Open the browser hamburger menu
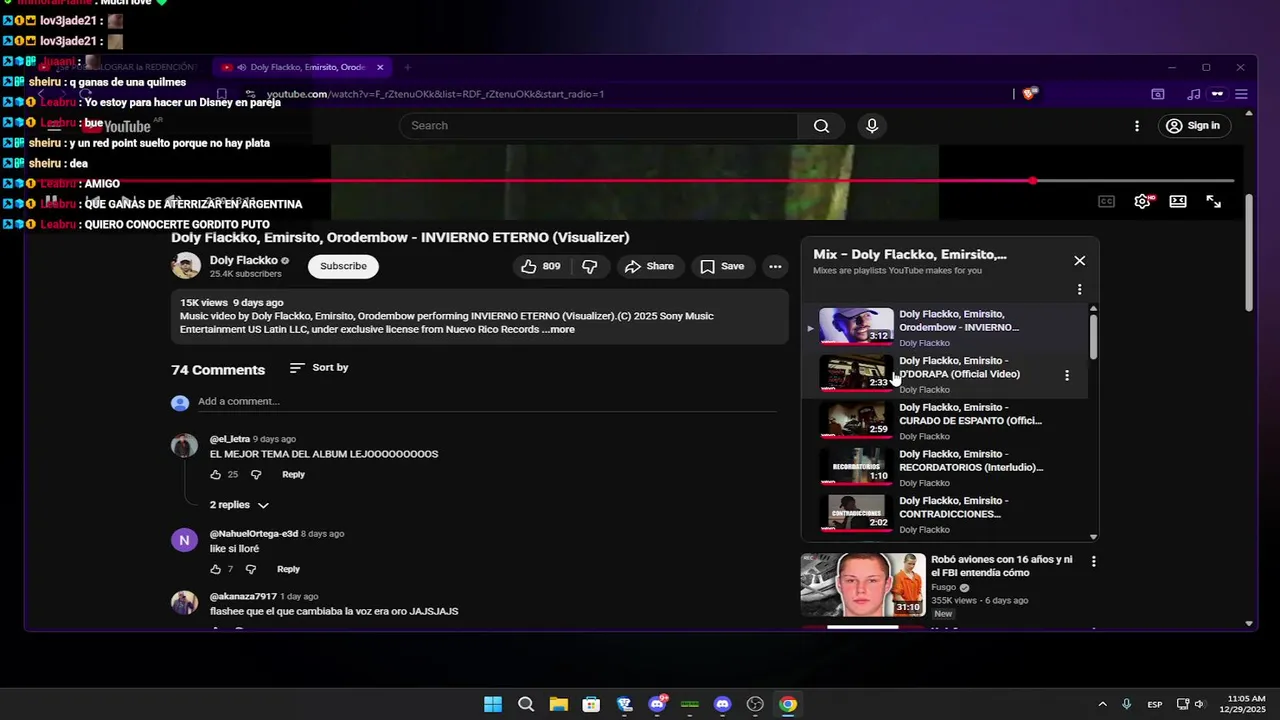The height and width of the screenshot is (720, 1280). pyautogui.click(x=1241, y=94)
